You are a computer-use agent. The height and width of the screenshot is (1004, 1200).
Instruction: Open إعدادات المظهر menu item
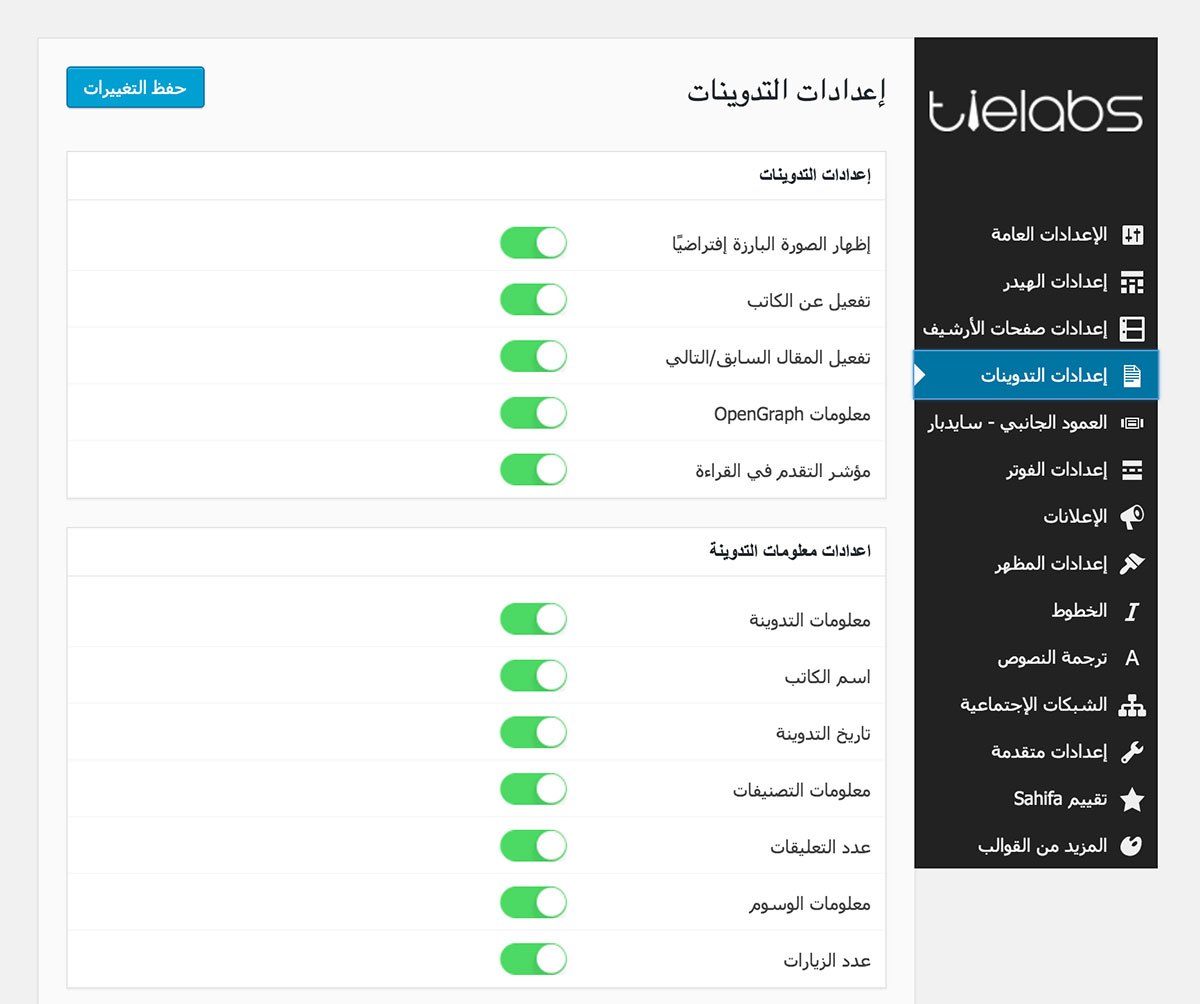coord(1036,564)
